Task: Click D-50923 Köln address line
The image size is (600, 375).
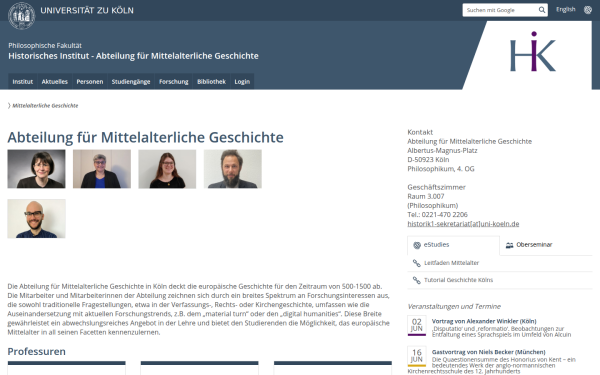Action: 428,160
